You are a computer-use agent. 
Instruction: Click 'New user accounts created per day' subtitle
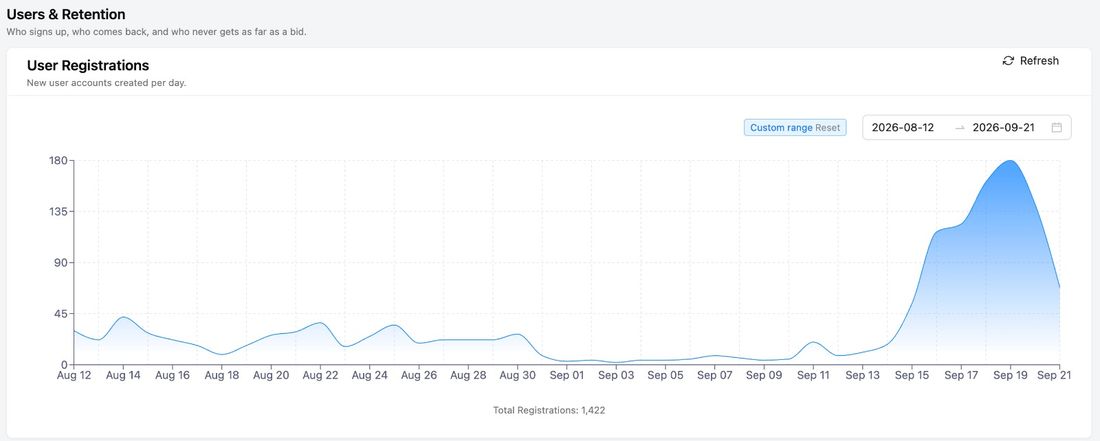[x=106, y=83]
